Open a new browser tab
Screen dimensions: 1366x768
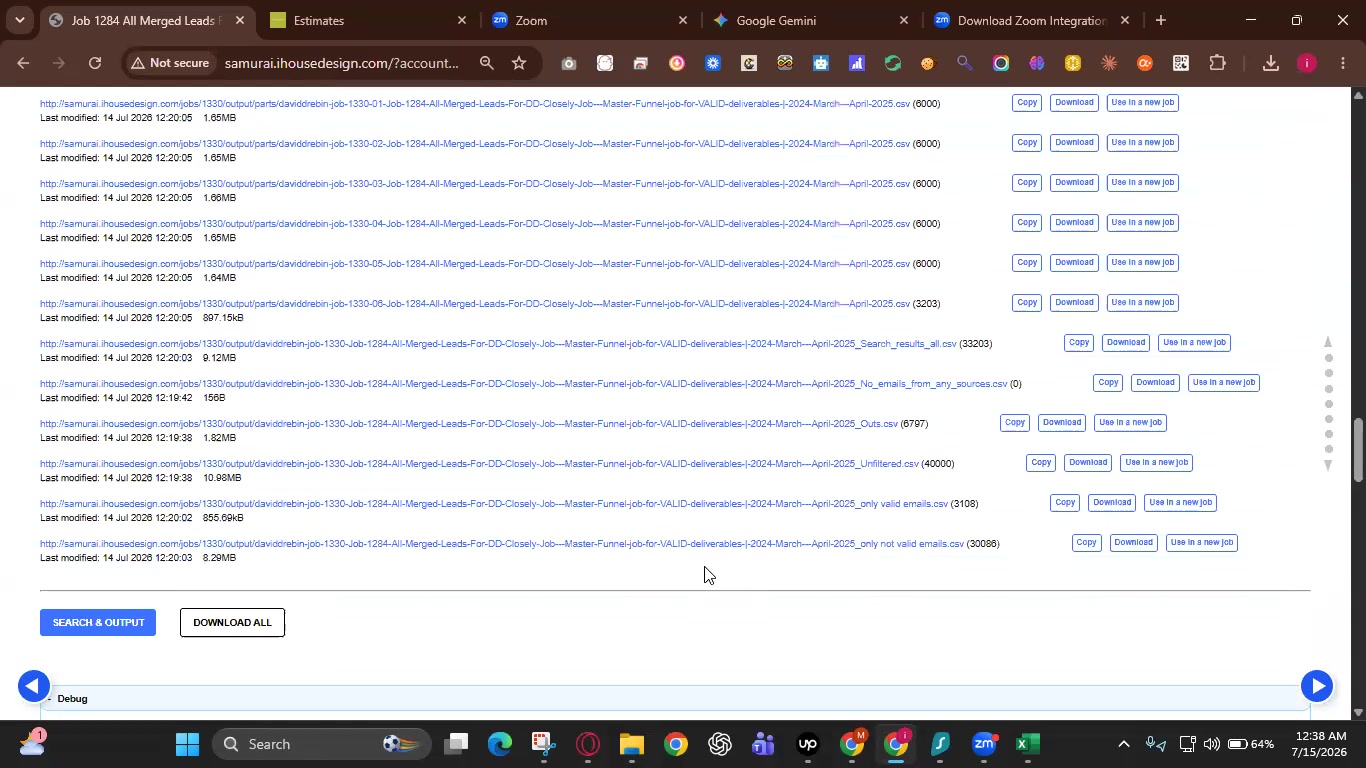[x=1161, y=20]
